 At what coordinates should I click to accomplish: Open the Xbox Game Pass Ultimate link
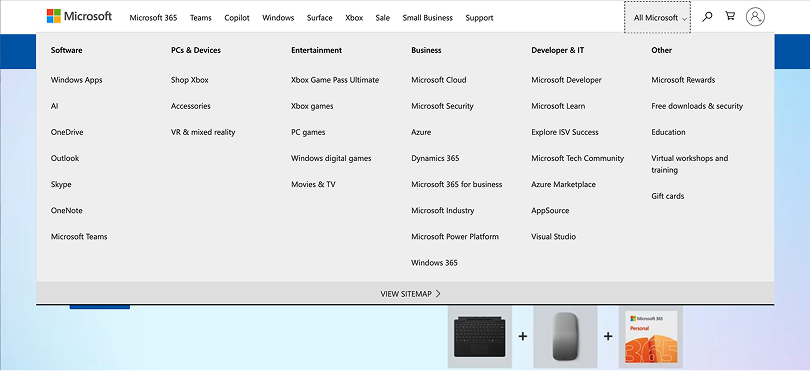(335, 80)
